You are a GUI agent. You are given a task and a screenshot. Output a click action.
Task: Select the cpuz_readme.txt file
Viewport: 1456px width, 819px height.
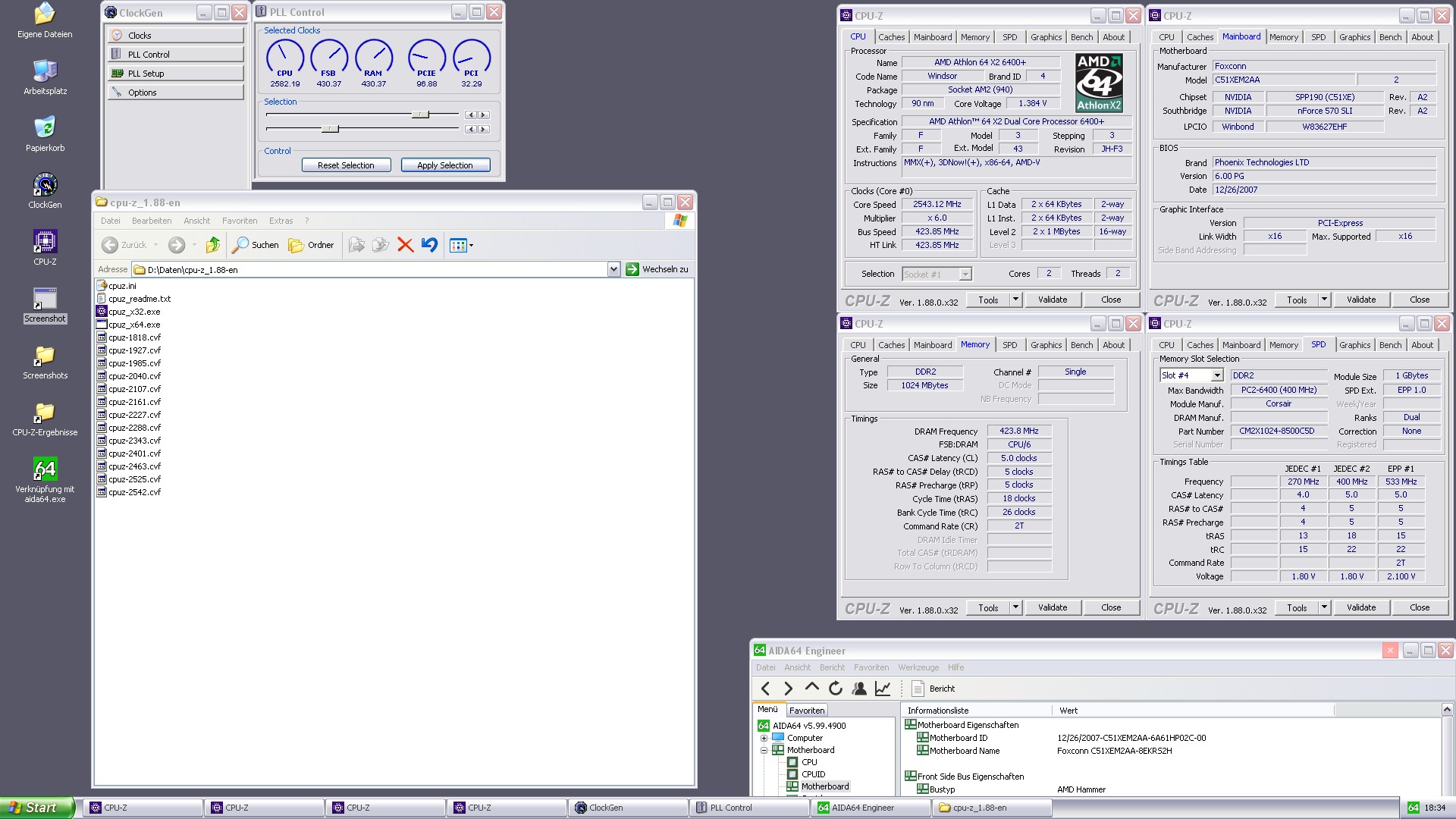pos(133,299)
